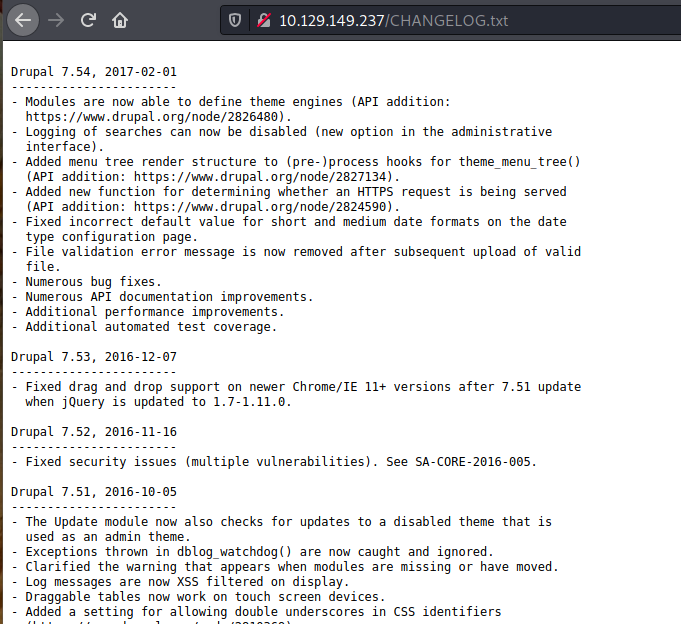Click the line "when jQuery is updated to 1.7-1.11.0."
The width and height of the screenshot is (681, 624).
159,402
